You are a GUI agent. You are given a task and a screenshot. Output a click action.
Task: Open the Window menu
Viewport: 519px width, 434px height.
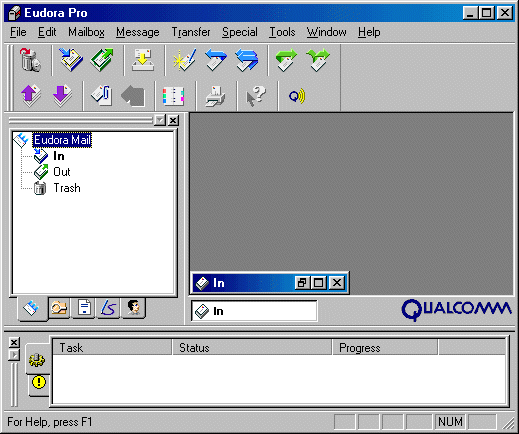click(x=326, y=32)
